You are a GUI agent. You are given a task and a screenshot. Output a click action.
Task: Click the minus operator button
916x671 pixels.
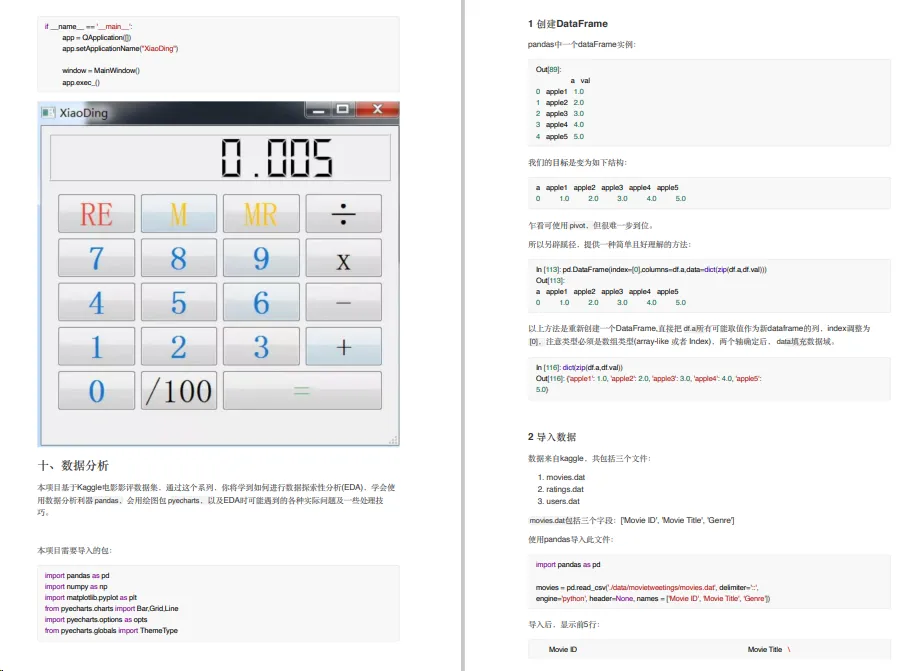344,303
